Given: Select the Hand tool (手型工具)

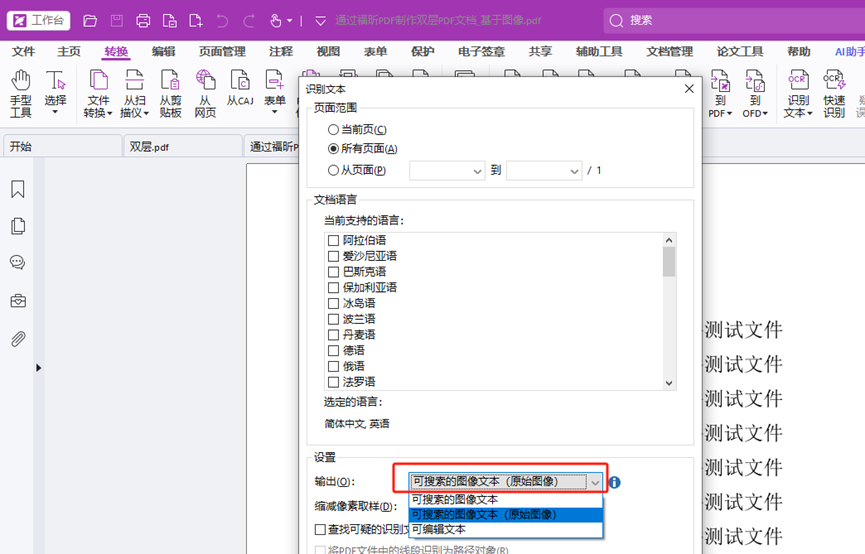Looking at the screenshot, I should pyautogui.click(x=20, y=93).
